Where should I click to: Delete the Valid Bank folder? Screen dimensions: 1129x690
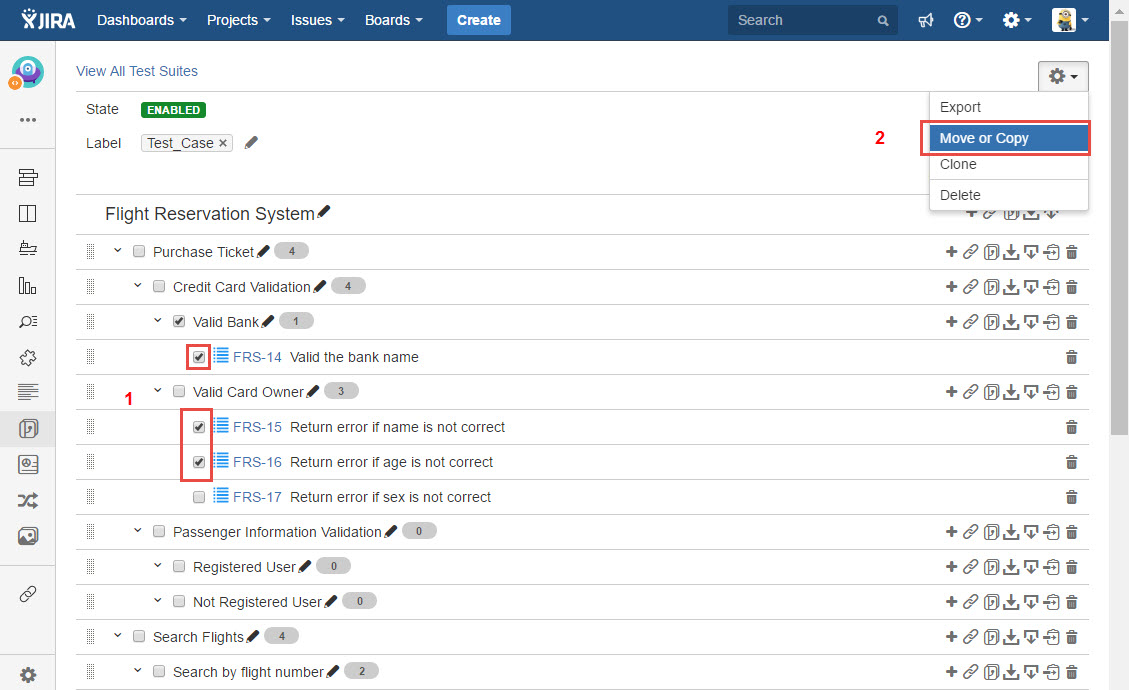tap(1071, 322)
